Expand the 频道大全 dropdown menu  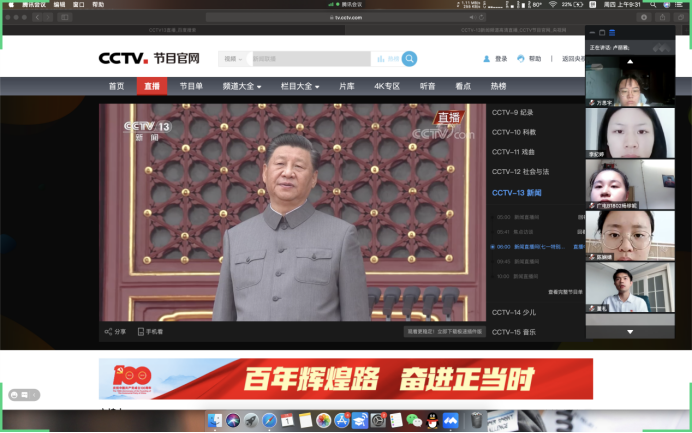click(242, 87)
